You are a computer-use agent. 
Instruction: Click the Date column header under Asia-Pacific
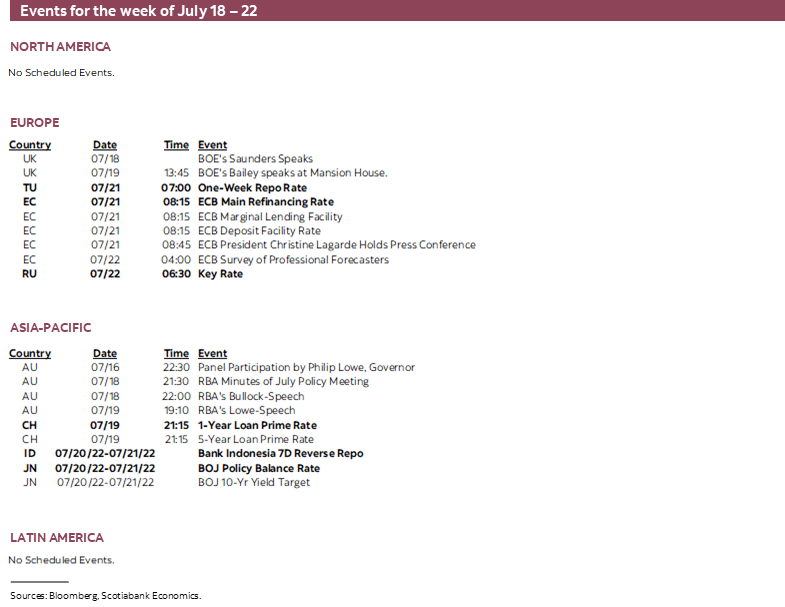pyautogui.click(x=105, y=353)
